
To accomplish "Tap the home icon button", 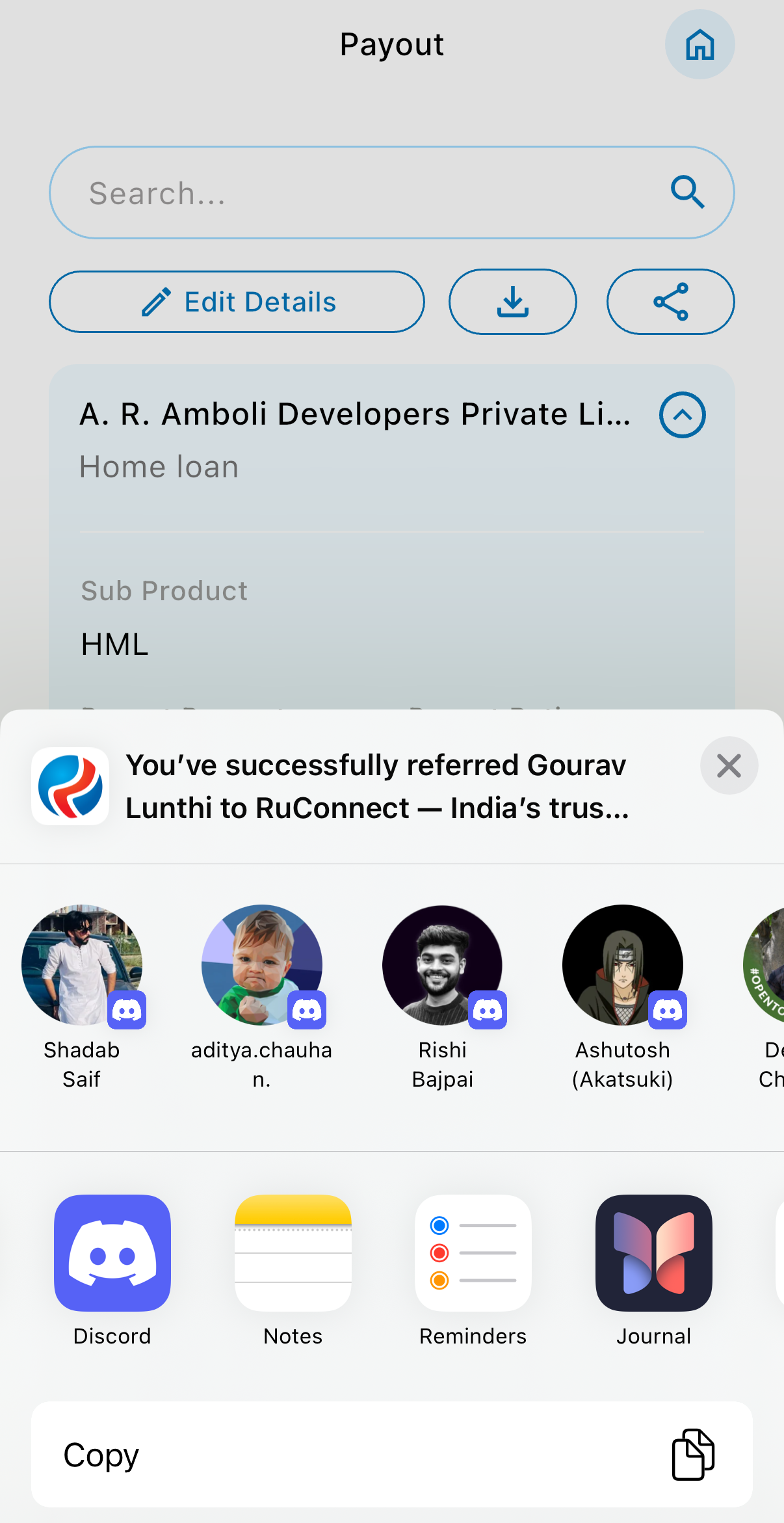I will pyautogui.click(x=699, y=45).
